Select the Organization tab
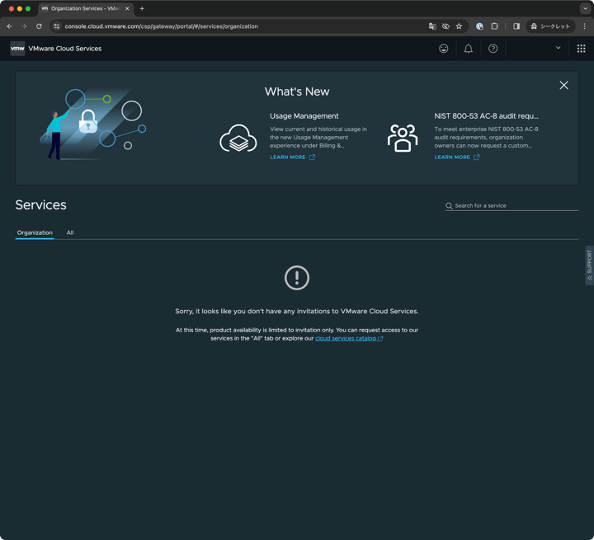This screenshot has height=540, width=594. point(34,233)
